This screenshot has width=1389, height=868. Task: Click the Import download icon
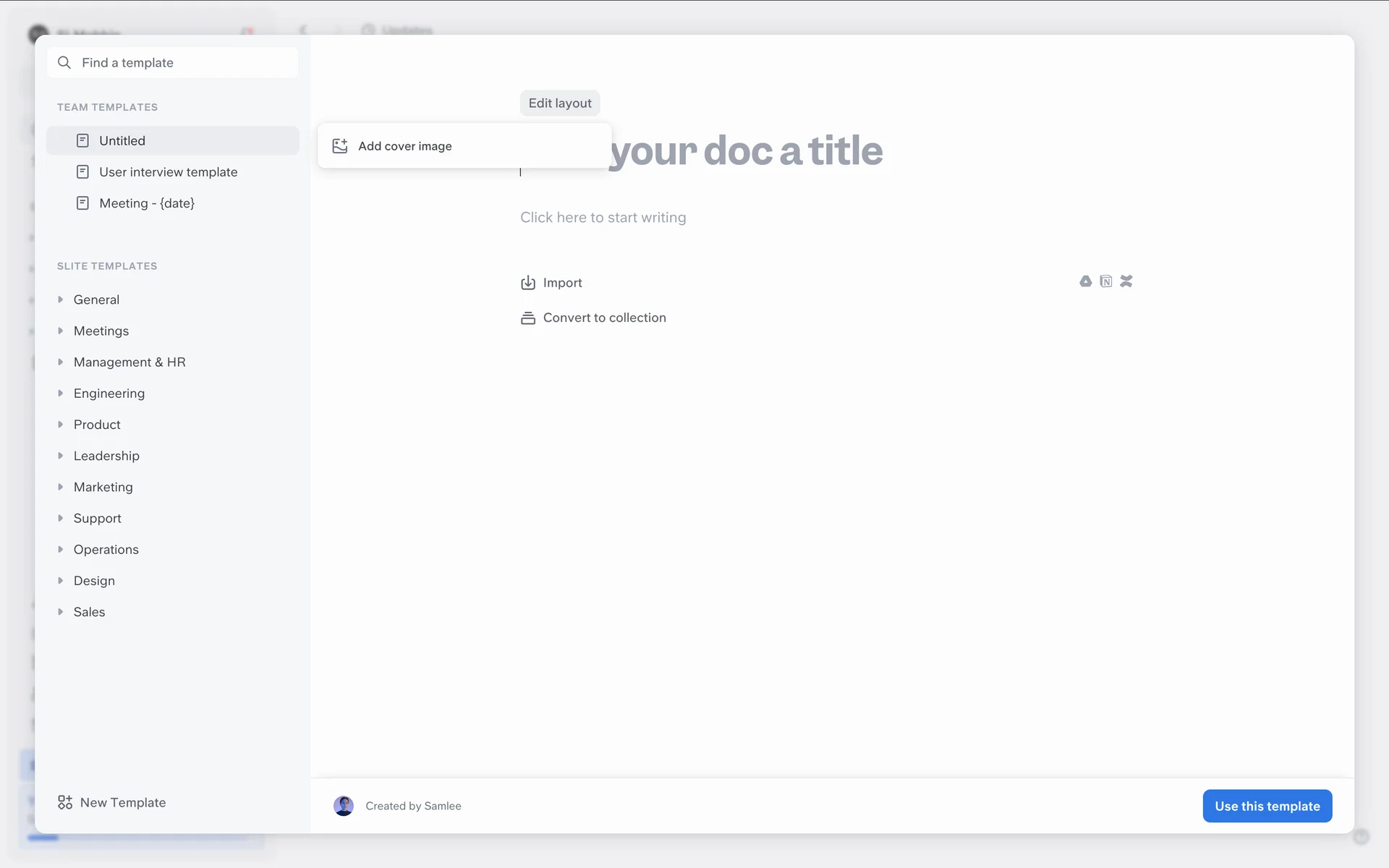(528, 283)
